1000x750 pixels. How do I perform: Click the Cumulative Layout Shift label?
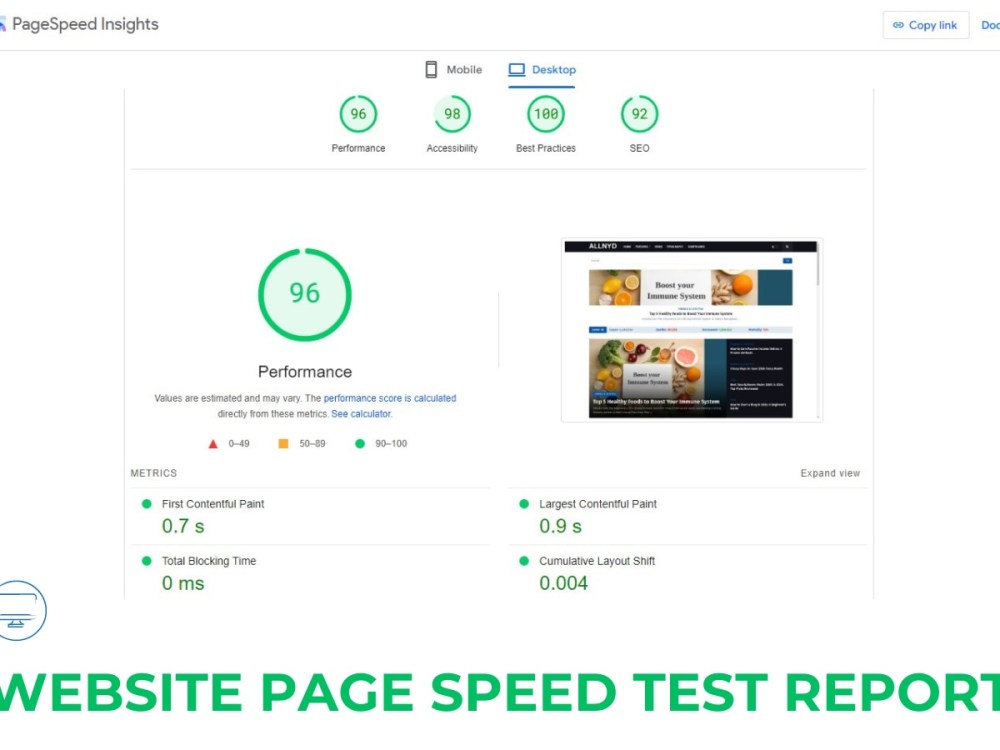[x=597, y=561]
